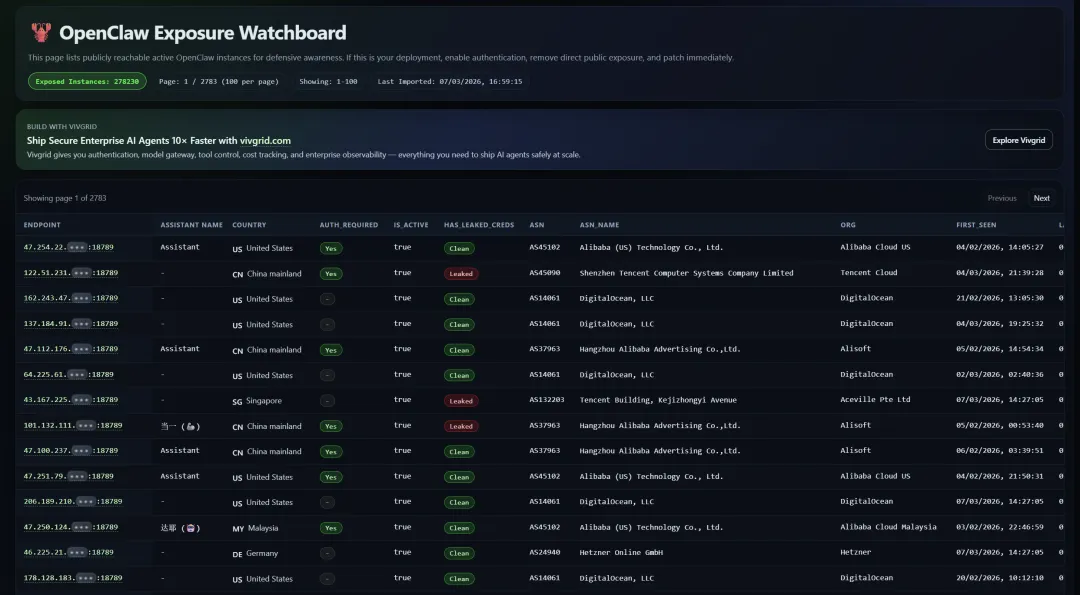
Task: Click the Exposed Instances: 278230 badge
Action: 87,81
